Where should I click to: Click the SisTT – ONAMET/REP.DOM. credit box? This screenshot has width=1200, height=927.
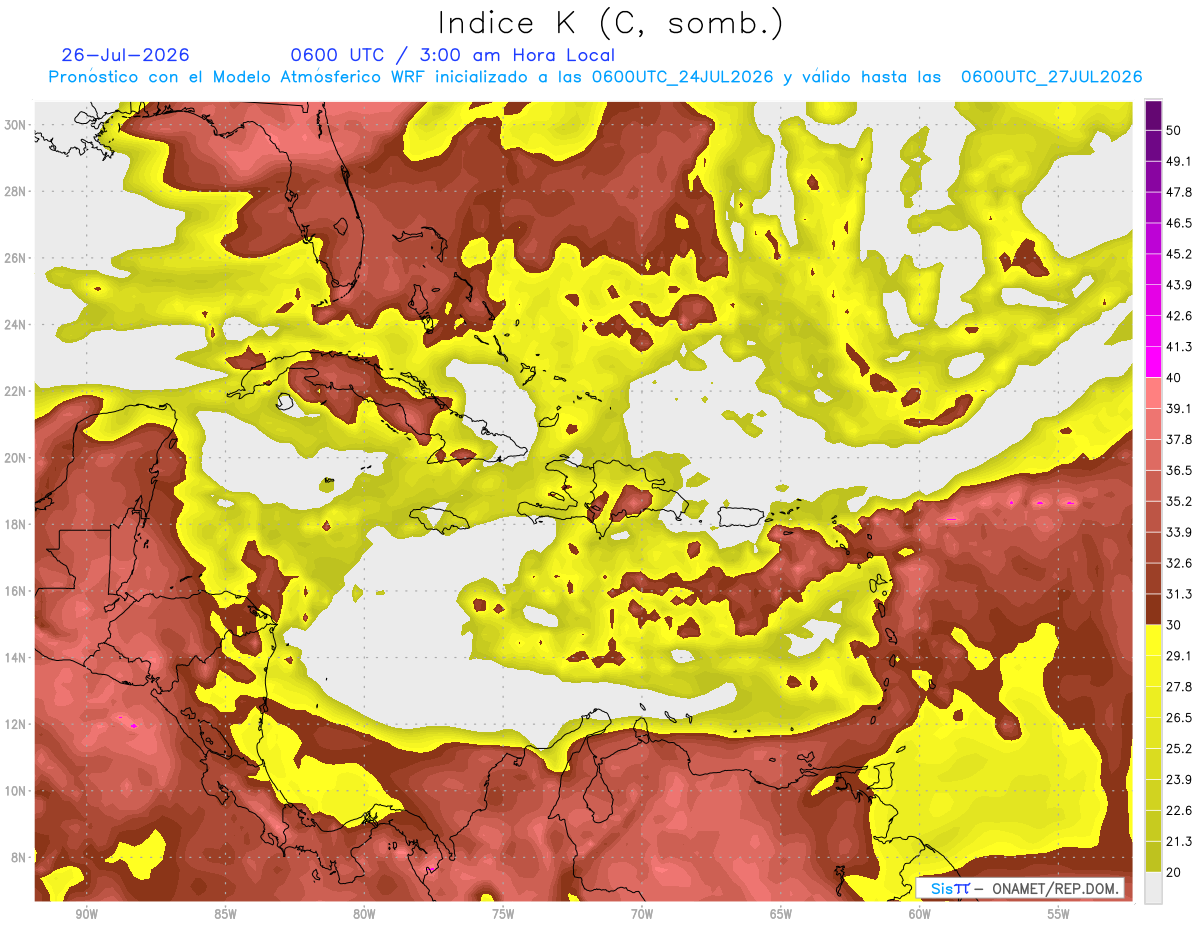pyautogui.click(x=1022, y=888)
